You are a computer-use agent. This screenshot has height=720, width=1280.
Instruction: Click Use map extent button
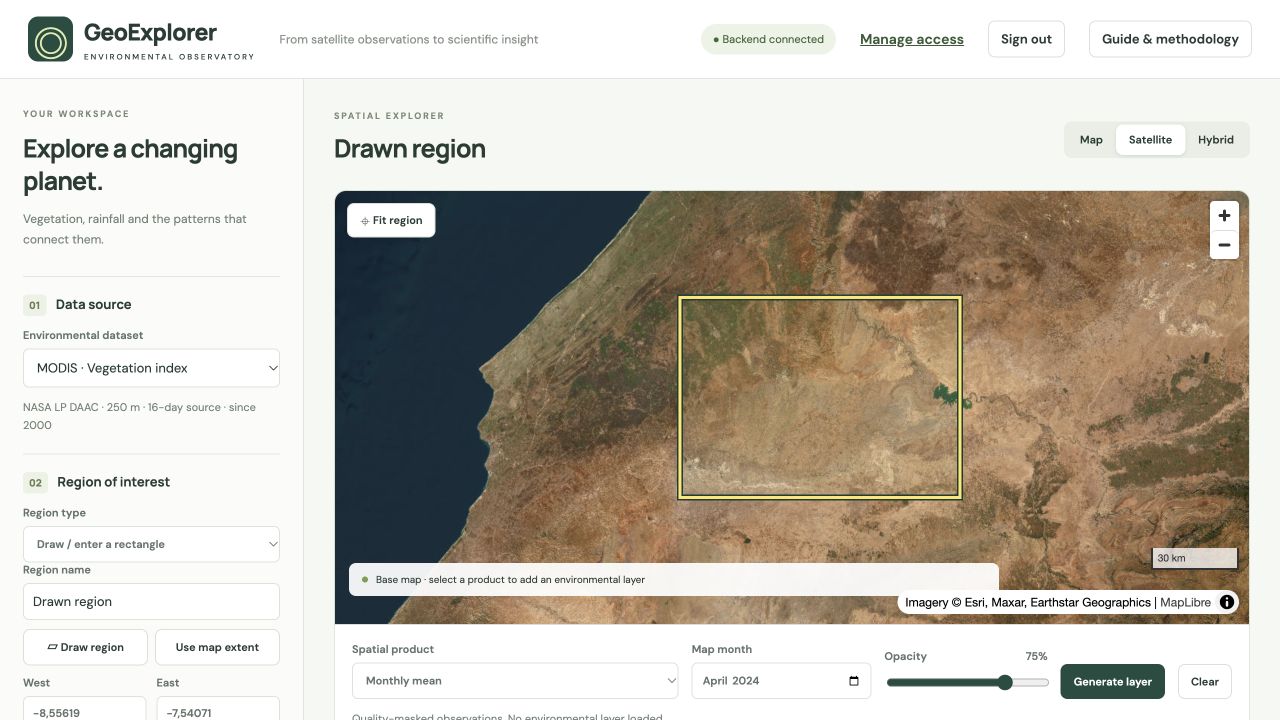tap(217, 647)
